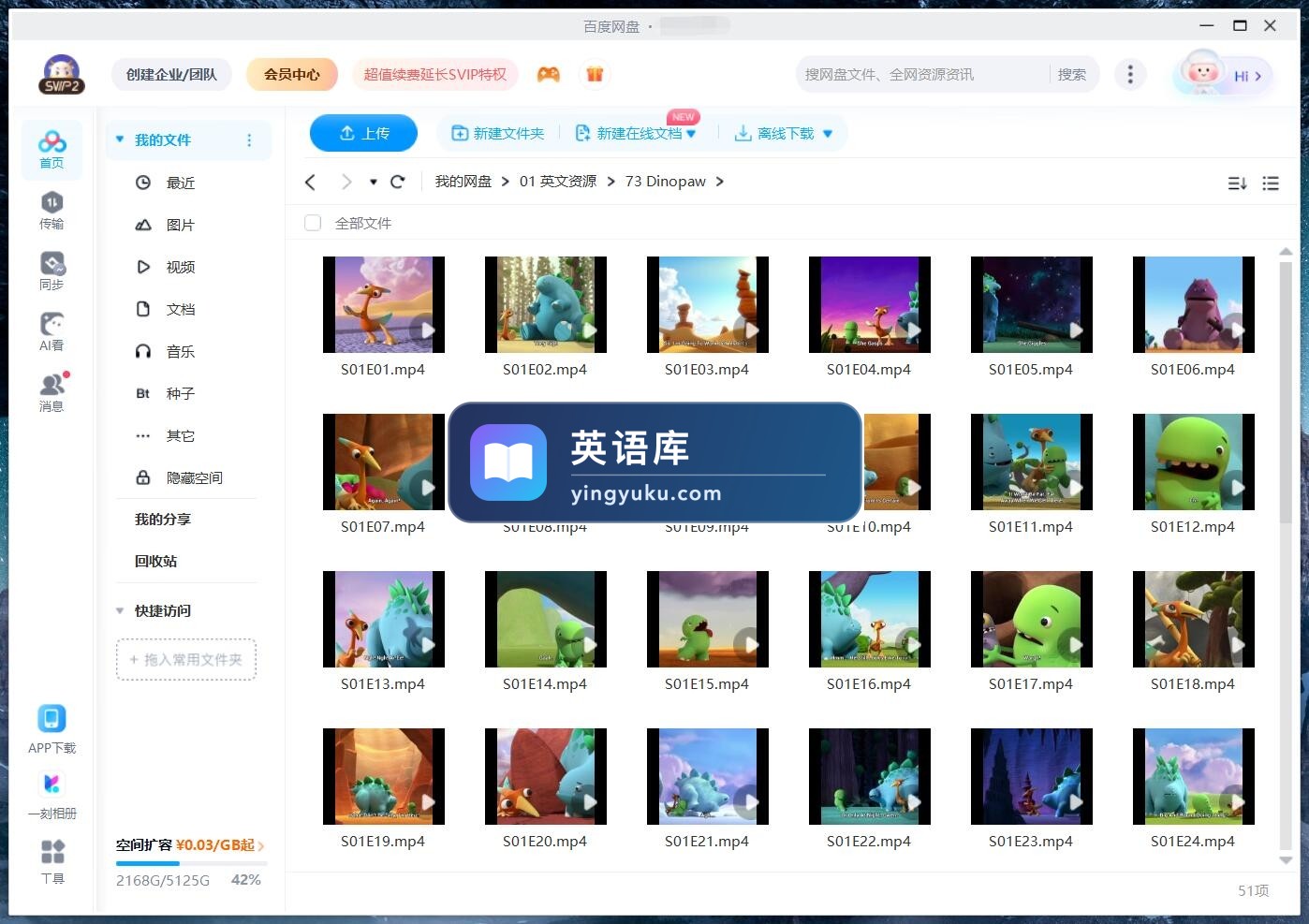Click the 拖入常用文件夹 drop box
Viewport: 1309px width, 924px height.
click(x=186, y=660)
